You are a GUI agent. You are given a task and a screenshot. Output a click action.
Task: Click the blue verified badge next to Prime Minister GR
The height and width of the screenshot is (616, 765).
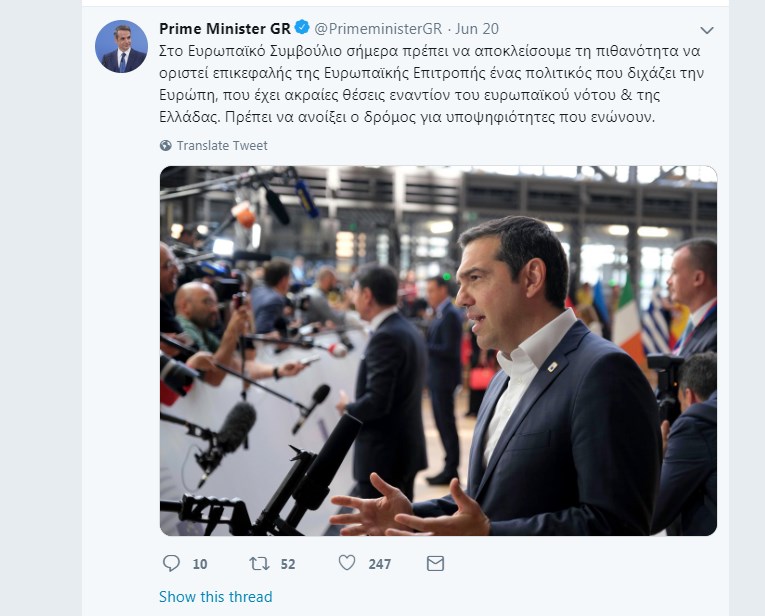click(x=302, y=28)
